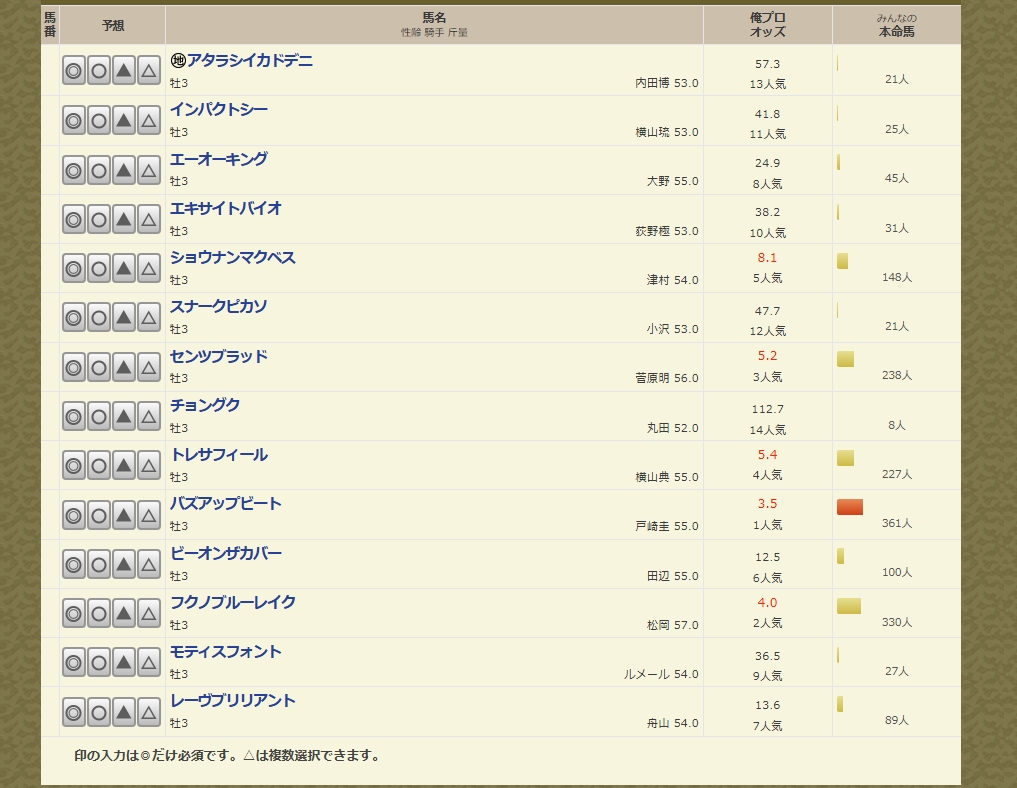This screenshot has width=1017, height=788.
Task: Open フクノブルーレイク horse page
Action: click(233, 603)
